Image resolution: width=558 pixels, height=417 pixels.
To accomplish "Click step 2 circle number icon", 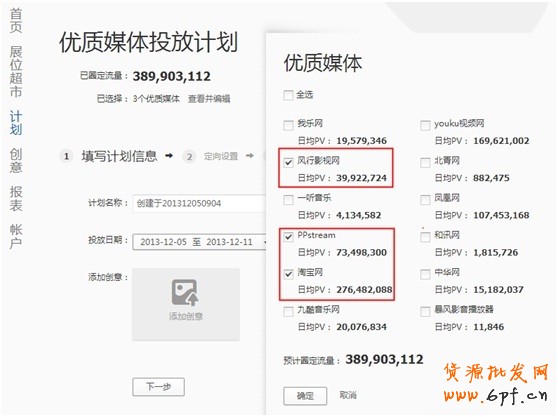I will coord(189,157).
